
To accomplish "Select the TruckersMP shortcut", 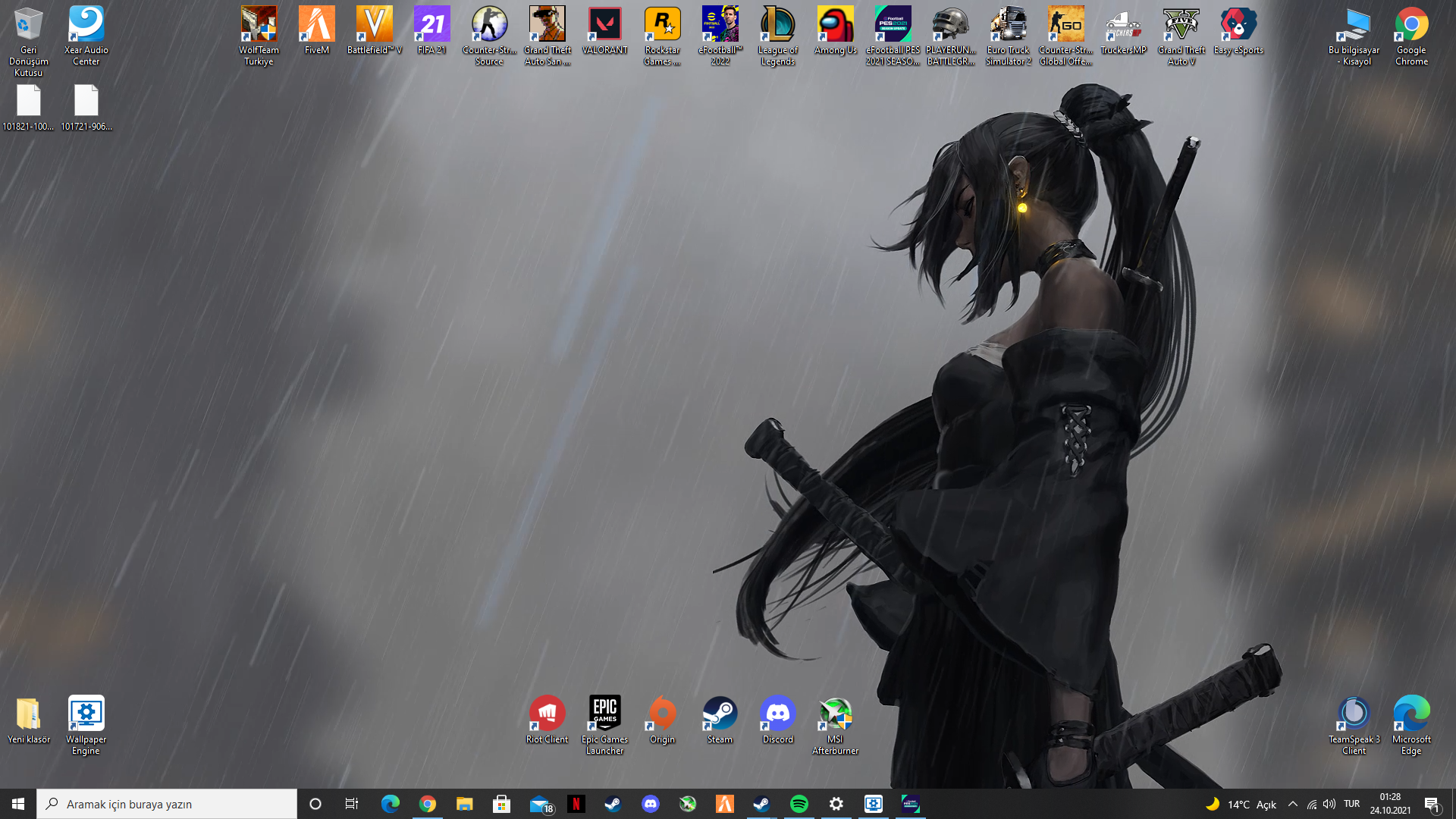I will pos(1124,30).
